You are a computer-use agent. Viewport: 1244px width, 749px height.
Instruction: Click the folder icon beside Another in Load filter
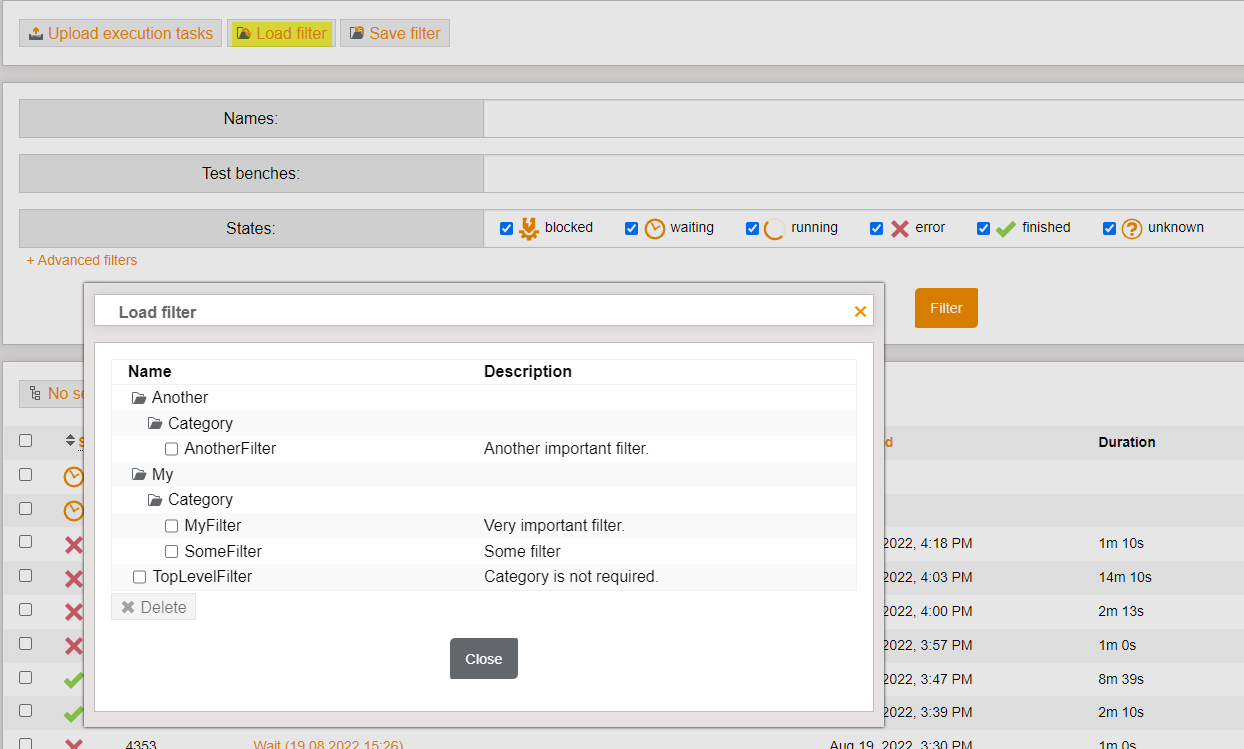tap(138, 397)
